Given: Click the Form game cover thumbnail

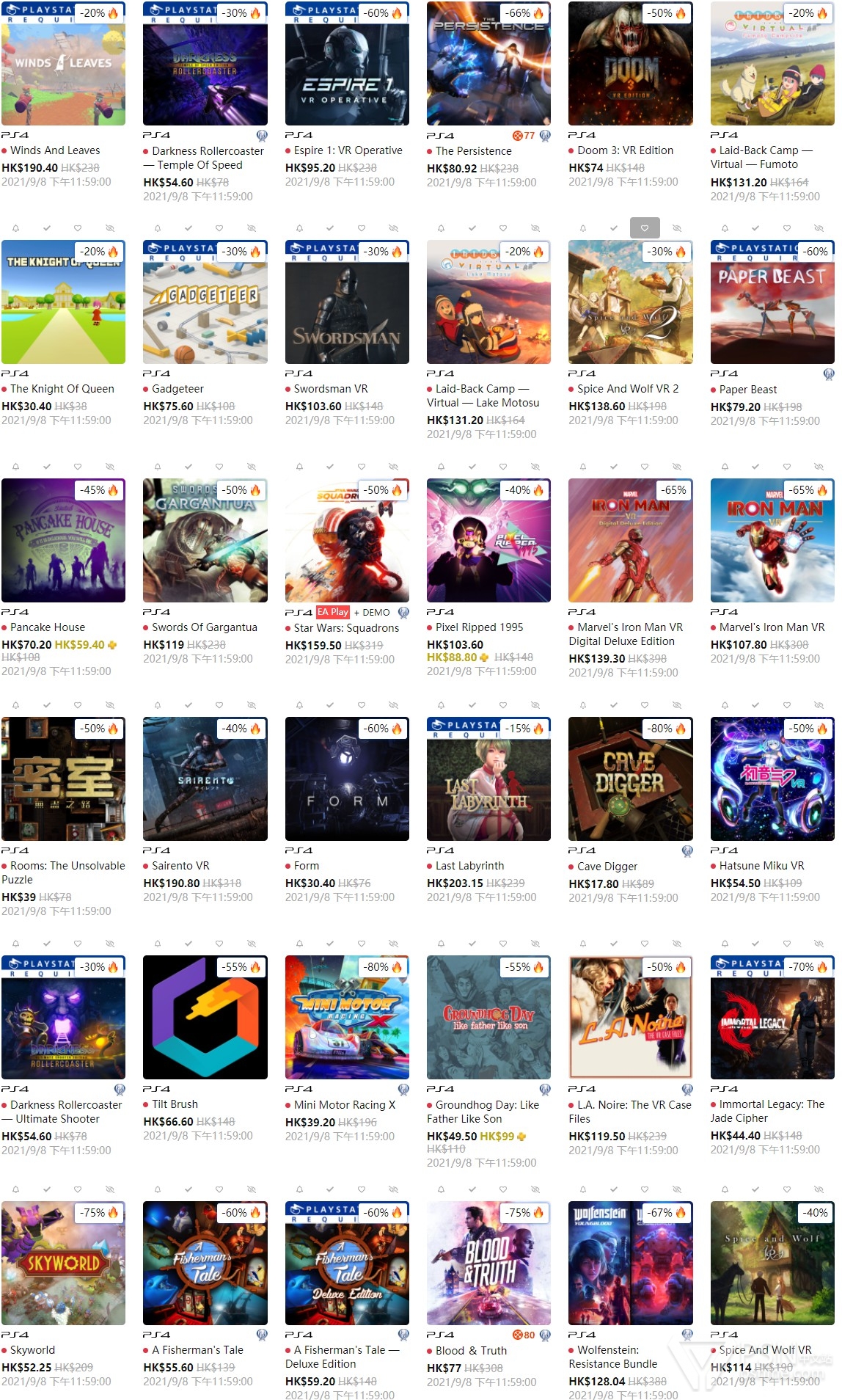Looking at the screenshot, I should [347, 779].
